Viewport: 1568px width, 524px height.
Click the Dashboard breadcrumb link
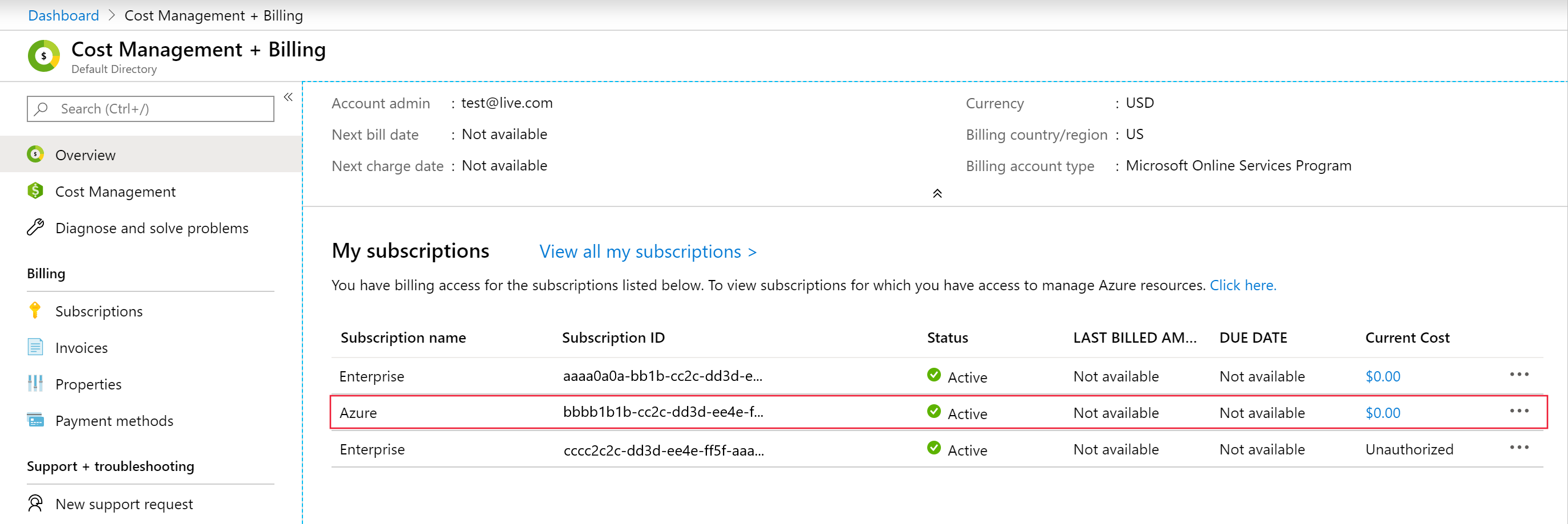[63, 15]
